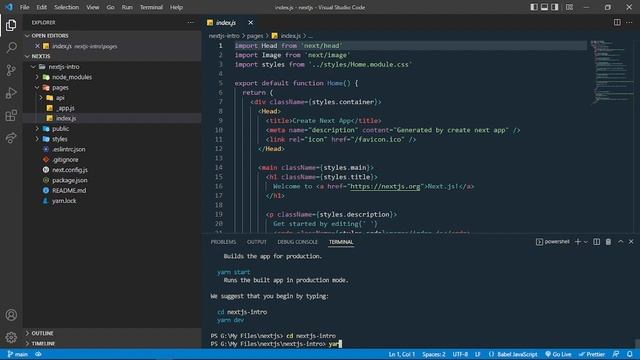Click UTF-8 encoding in status bar

coord(460,354)
